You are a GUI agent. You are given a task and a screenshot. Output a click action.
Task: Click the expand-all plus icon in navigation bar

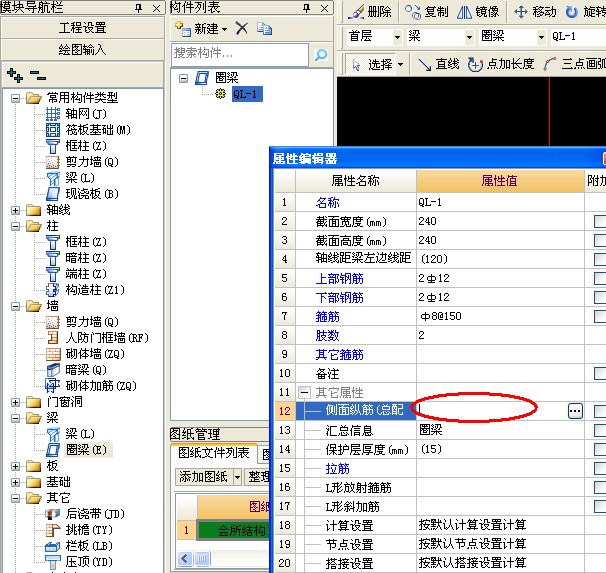[15, 75]
